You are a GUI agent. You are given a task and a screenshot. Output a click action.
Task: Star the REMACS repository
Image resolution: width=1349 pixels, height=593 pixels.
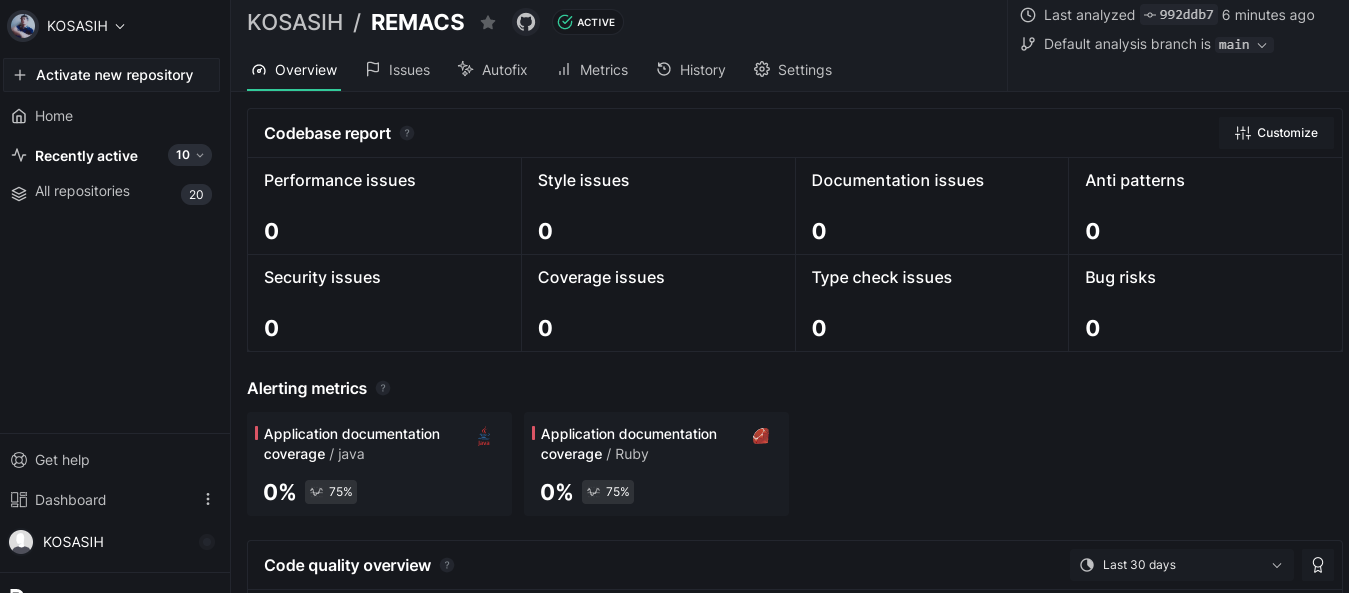coord(488,22)
